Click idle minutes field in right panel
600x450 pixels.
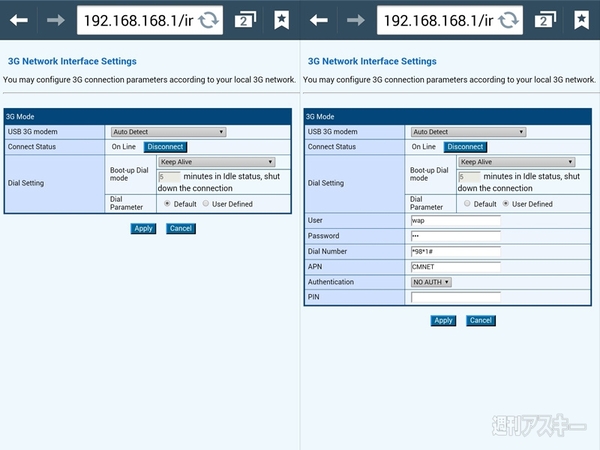pyautogui.click(x=469, y=177)
